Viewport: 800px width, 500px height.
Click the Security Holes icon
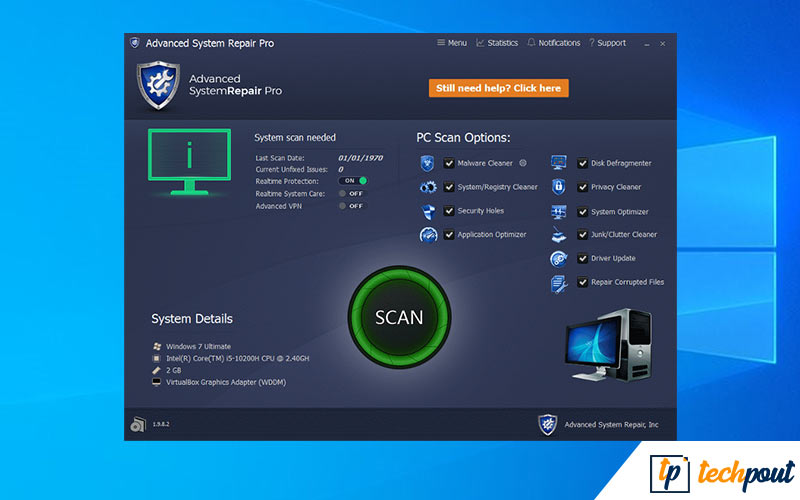(x=428, y=211)
